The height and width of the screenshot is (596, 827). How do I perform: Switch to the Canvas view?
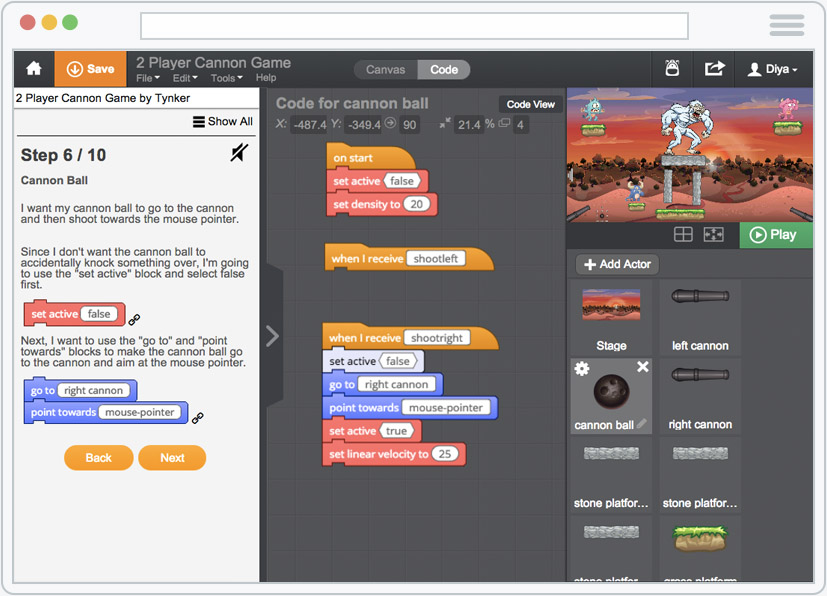[385, 70]
